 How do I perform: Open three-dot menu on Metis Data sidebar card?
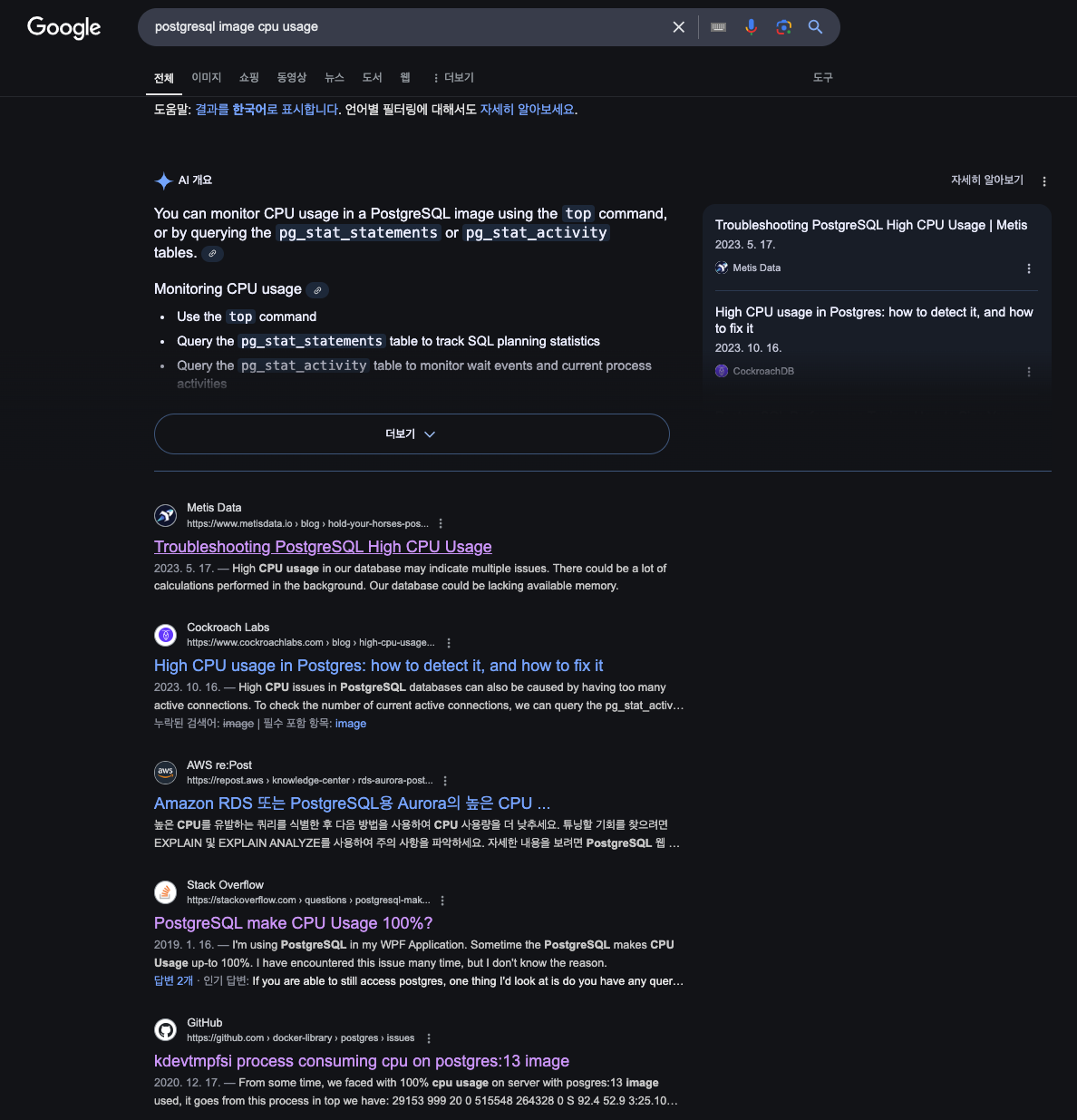pyautogui.click(x=1029, y=268)
